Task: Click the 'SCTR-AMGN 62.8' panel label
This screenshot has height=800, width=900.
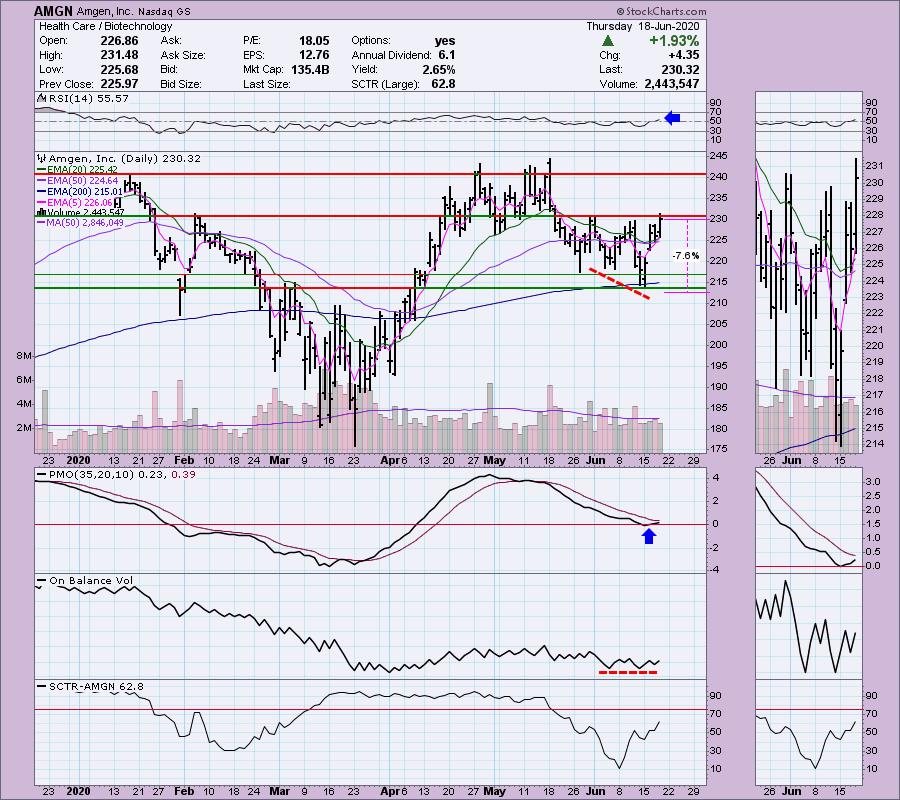Action: click(96, 686)
